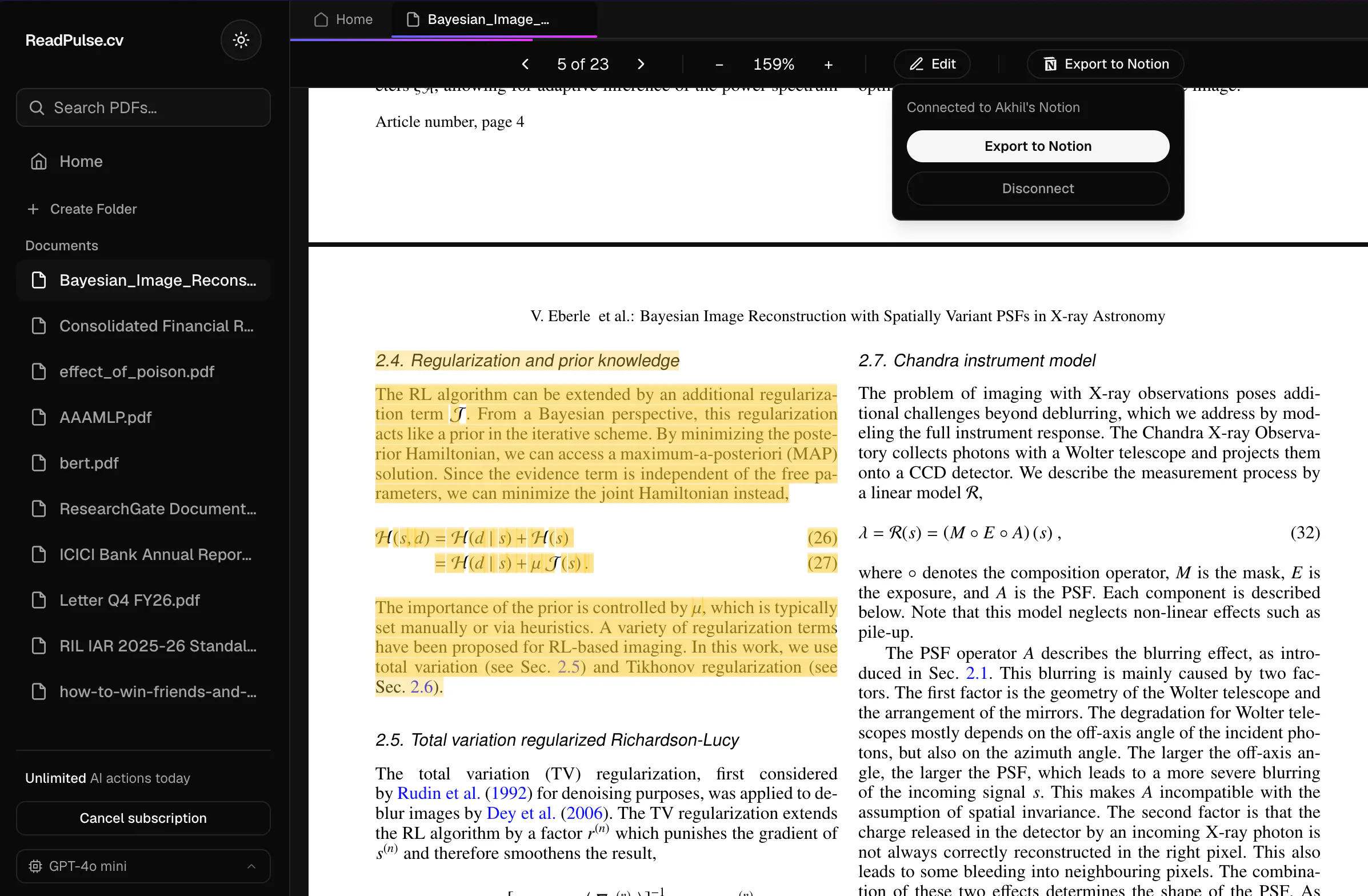
Task: Open Consolidated Financial R... document
Action: point(143,326)
